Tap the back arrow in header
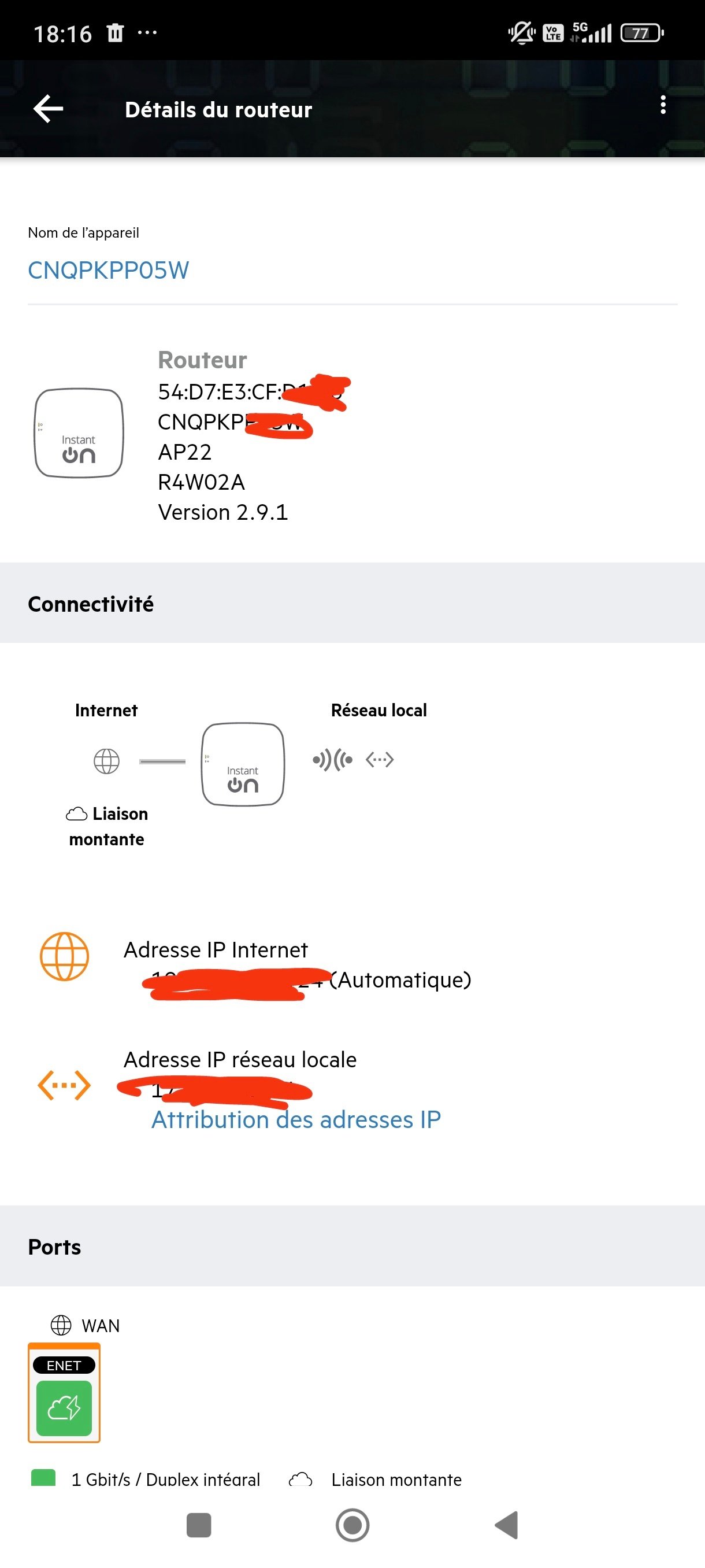 coord(48,110)
